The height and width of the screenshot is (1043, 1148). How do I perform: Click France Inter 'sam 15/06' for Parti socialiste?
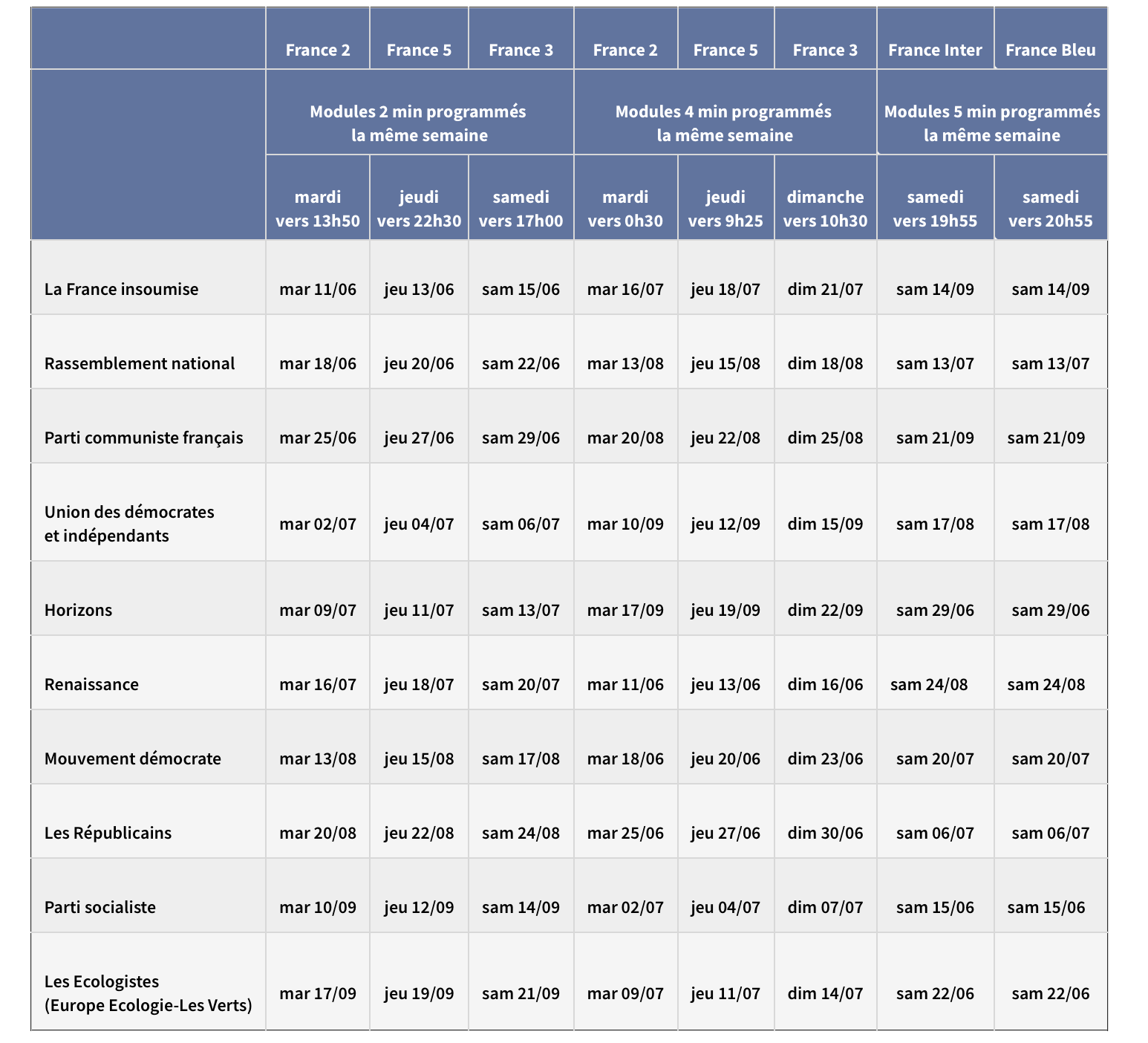935,907
